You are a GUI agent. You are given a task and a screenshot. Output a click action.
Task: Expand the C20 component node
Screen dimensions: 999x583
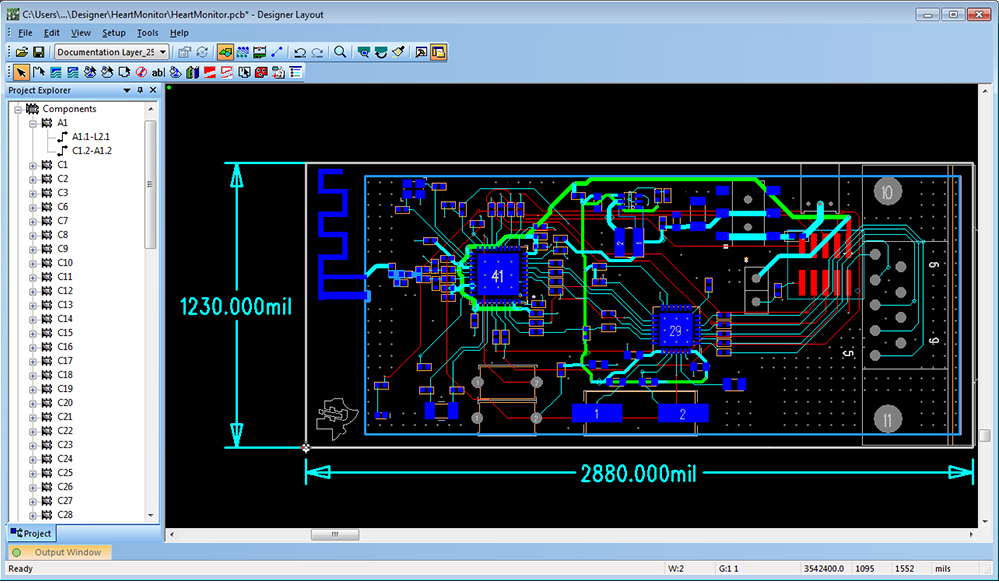click(32, 404)
